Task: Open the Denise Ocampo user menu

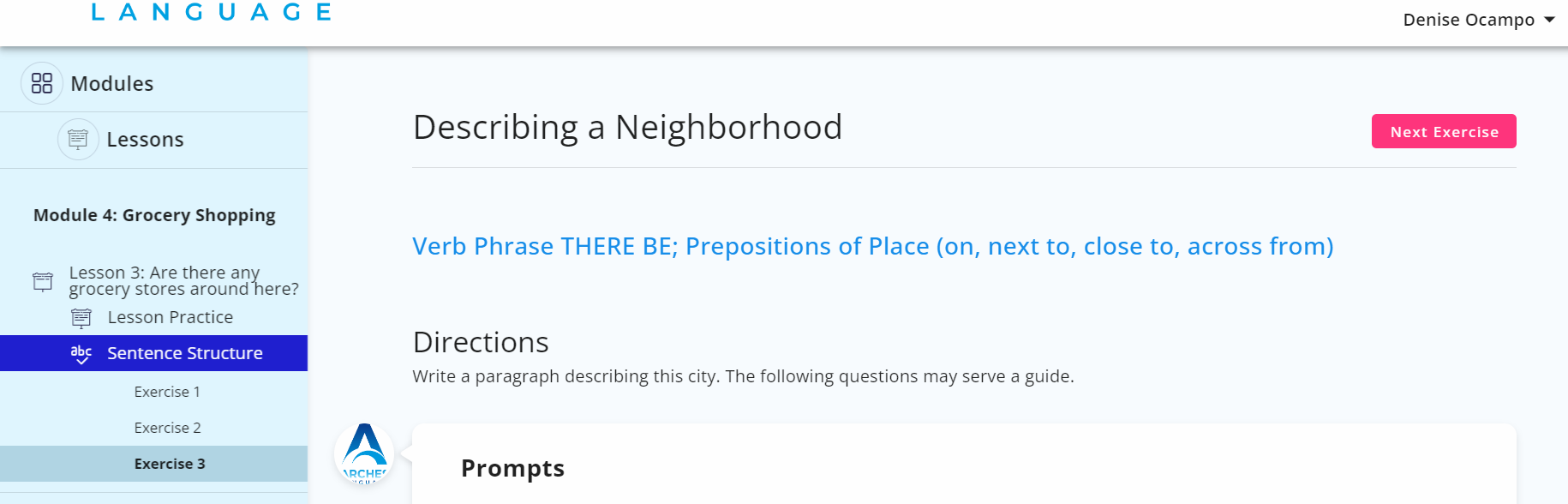Action: pos(1478,20)
